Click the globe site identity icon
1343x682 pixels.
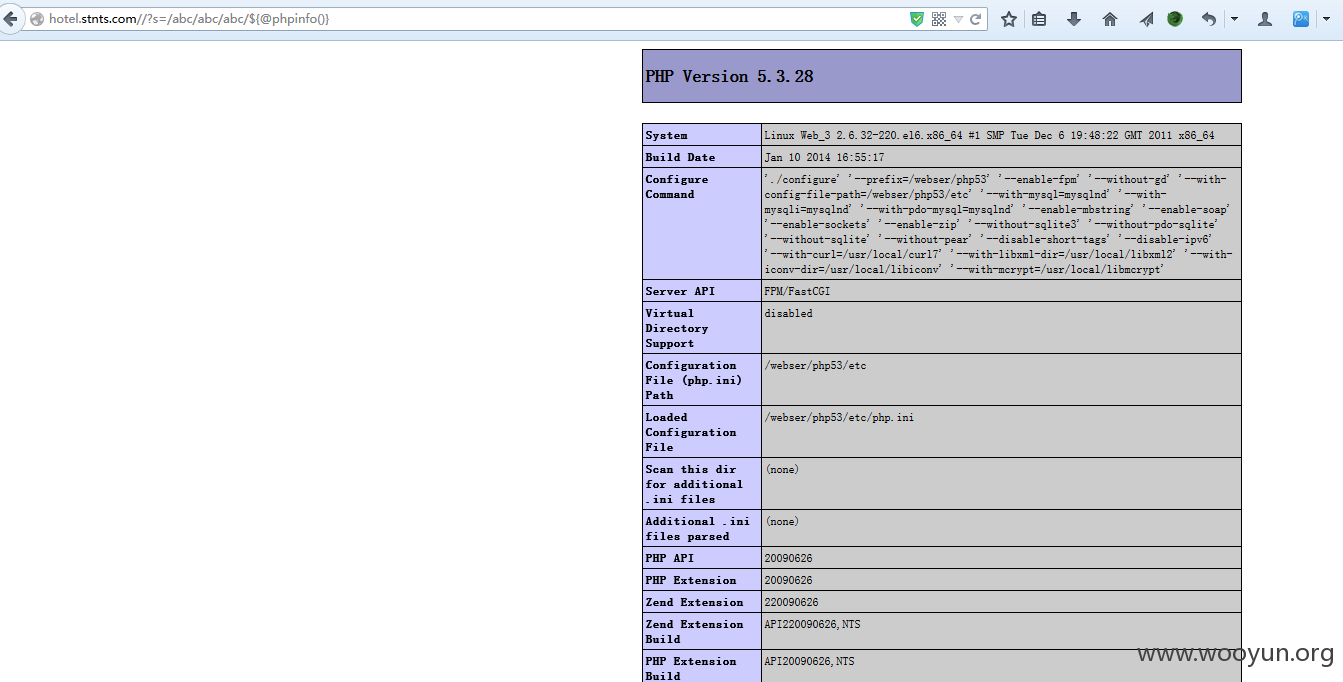click(37, 19)
